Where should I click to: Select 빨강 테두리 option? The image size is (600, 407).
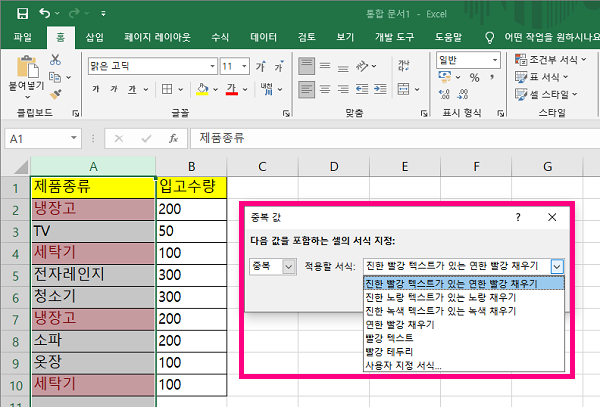click(x=464, y=352)
